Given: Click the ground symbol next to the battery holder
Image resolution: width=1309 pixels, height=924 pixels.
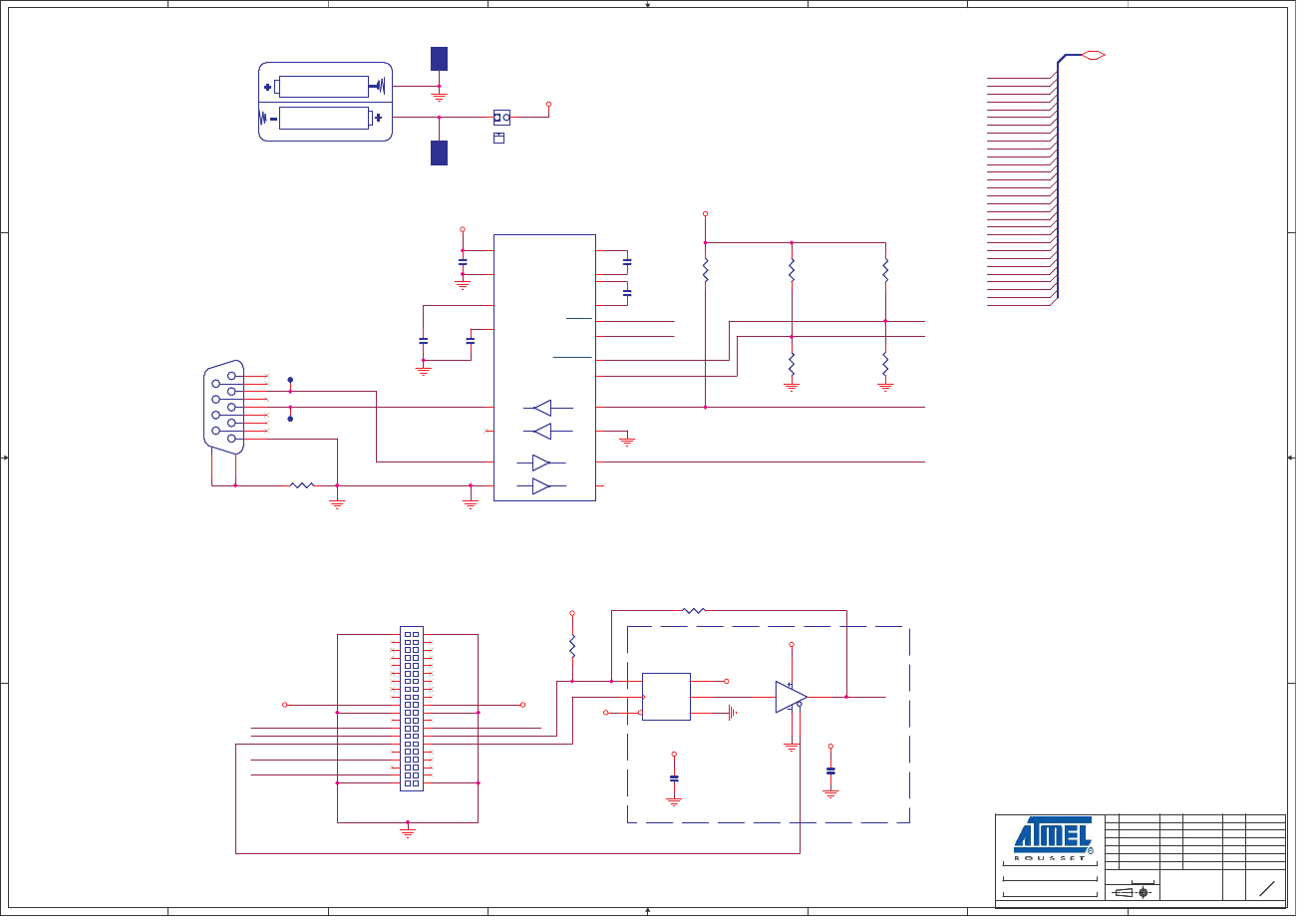Looking at the screenshot, I should (x=439, y=97).
